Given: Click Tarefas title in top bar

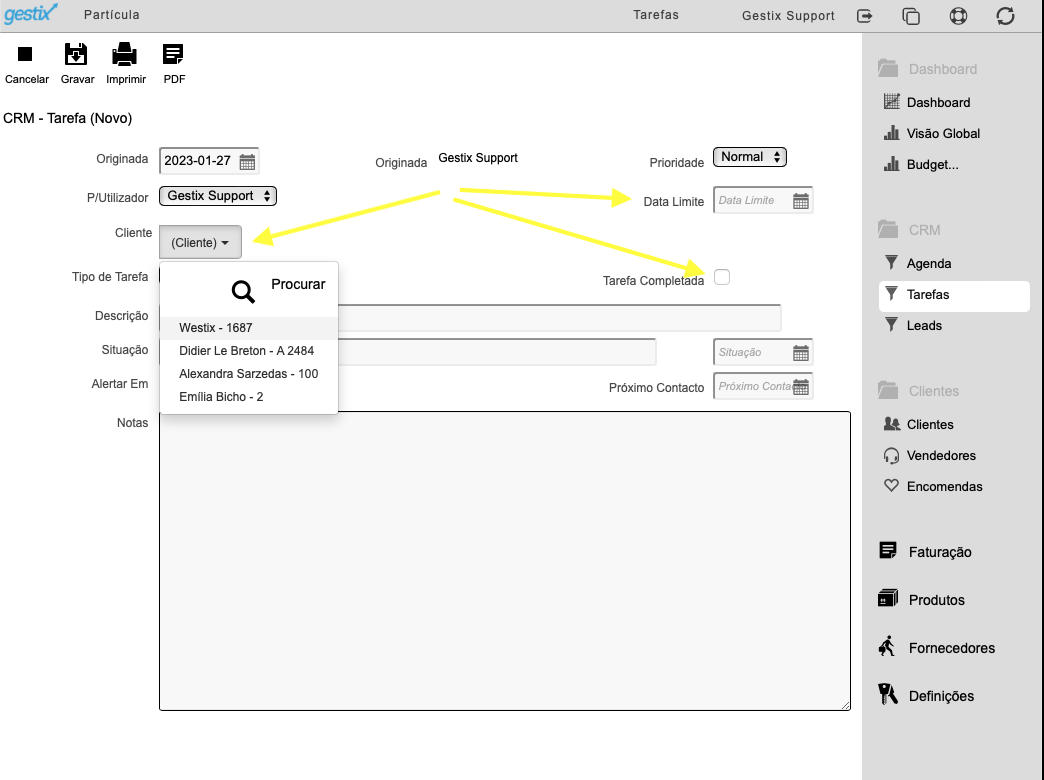Looking at the screenshot, I should coord(656,15).
